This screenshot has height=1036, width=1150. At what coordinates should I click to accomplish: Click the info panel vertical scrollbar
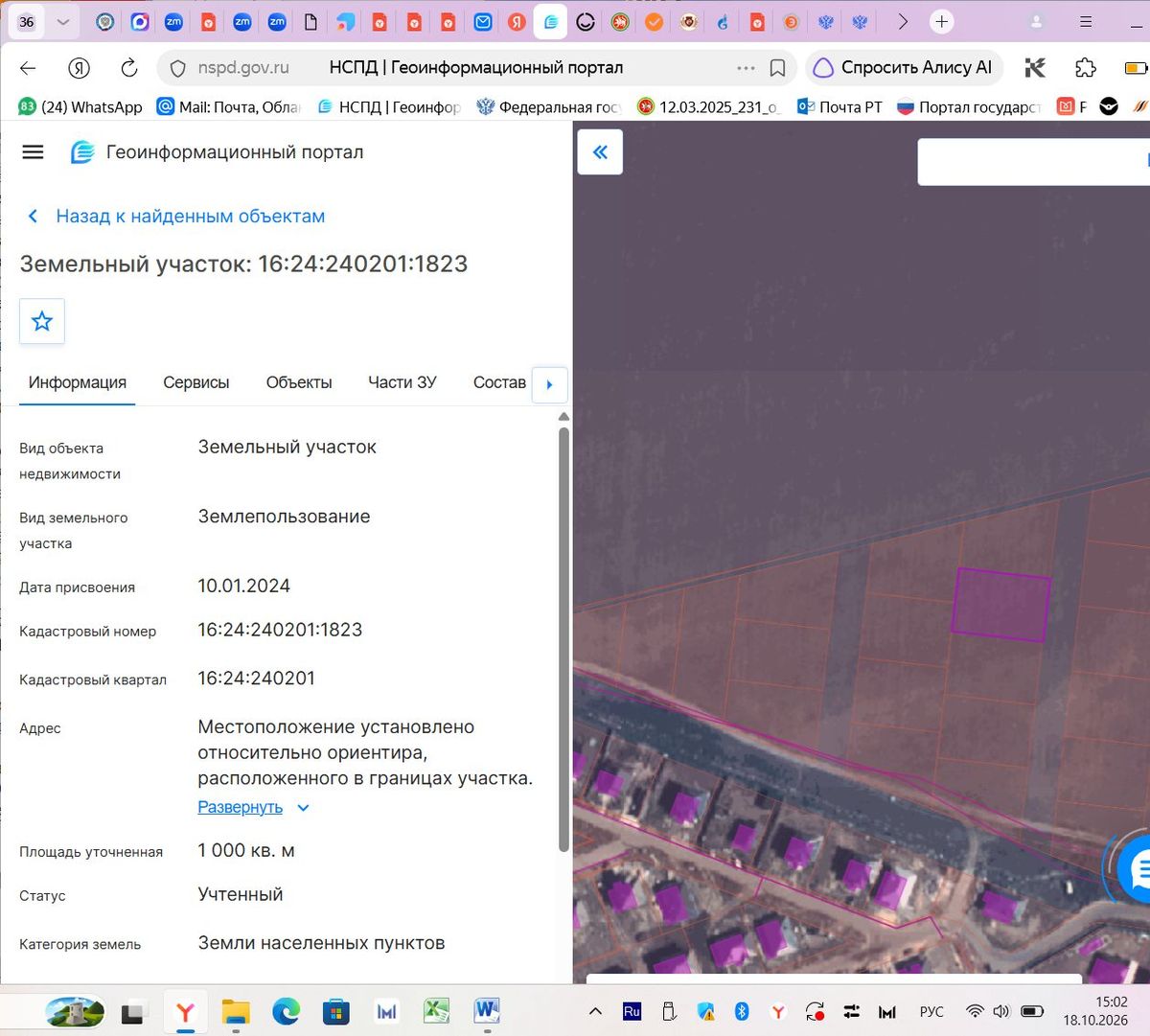click(563, 639)
